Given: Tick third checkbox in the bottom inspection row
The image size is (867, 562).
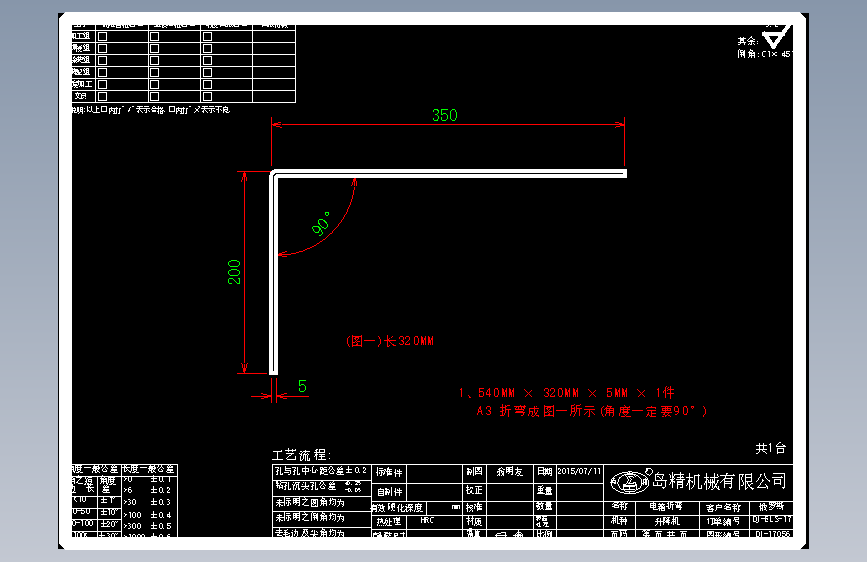Looking at the screenshot, I should click(207, 97).
